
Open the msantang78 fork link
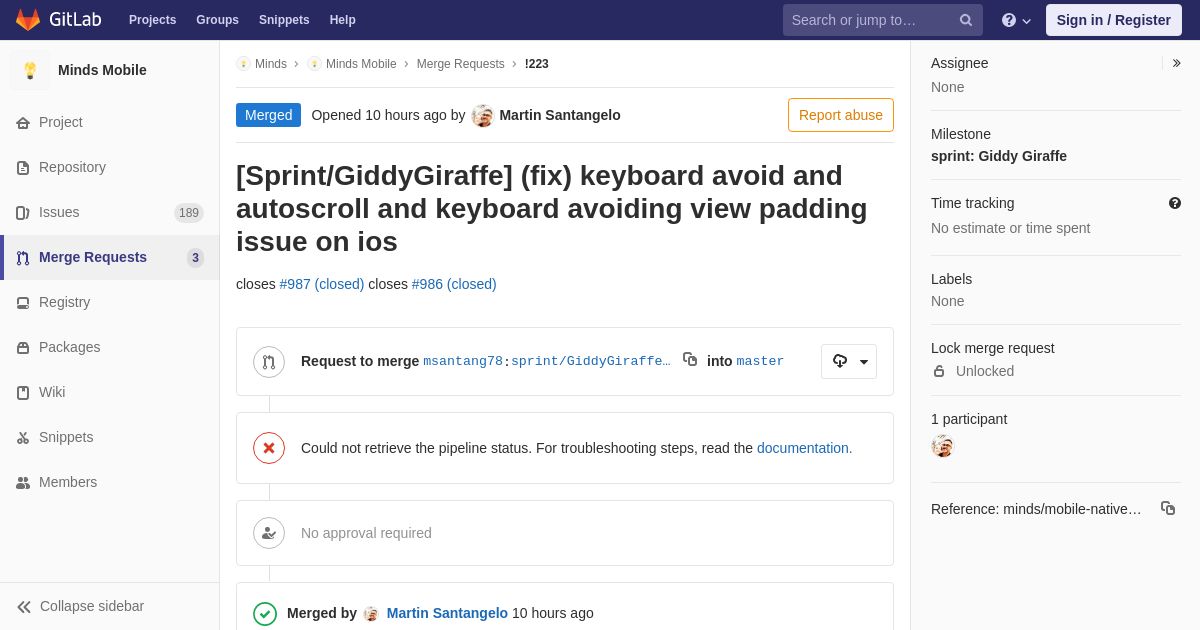tap(463, 361)
